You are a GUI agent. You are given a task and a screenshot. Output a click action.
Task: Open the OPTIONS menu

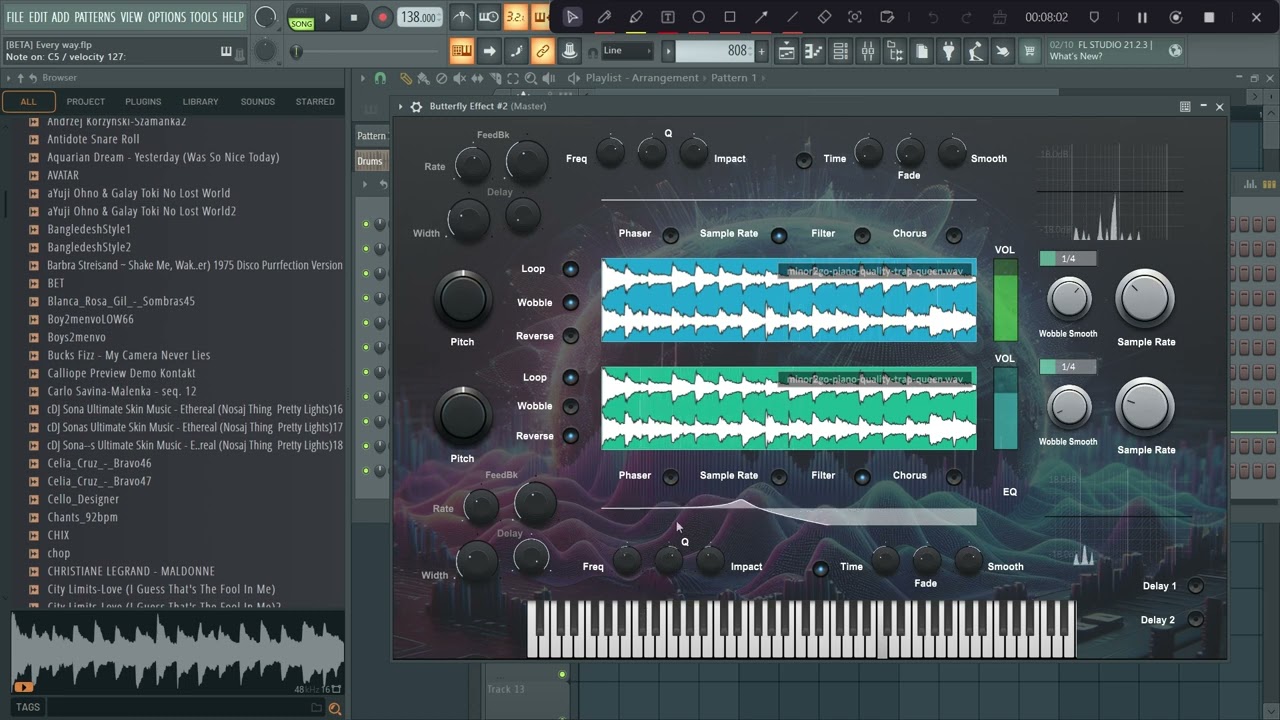[167, 17]
